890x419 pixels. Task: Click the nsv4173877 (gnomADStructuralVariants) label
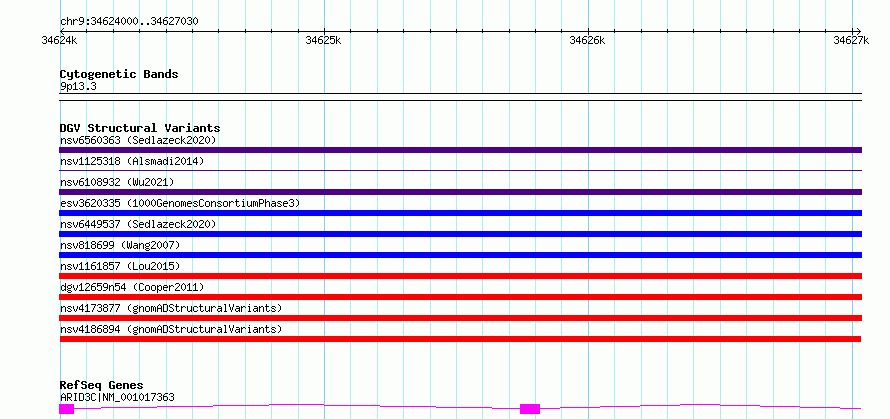click(x=171, y=308)
